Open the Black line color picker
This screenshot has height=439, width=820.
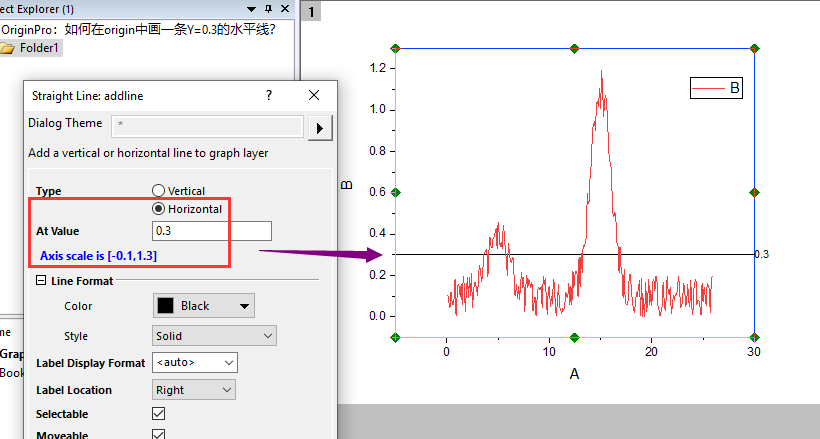pyautogui.click(x=203, y=306)
